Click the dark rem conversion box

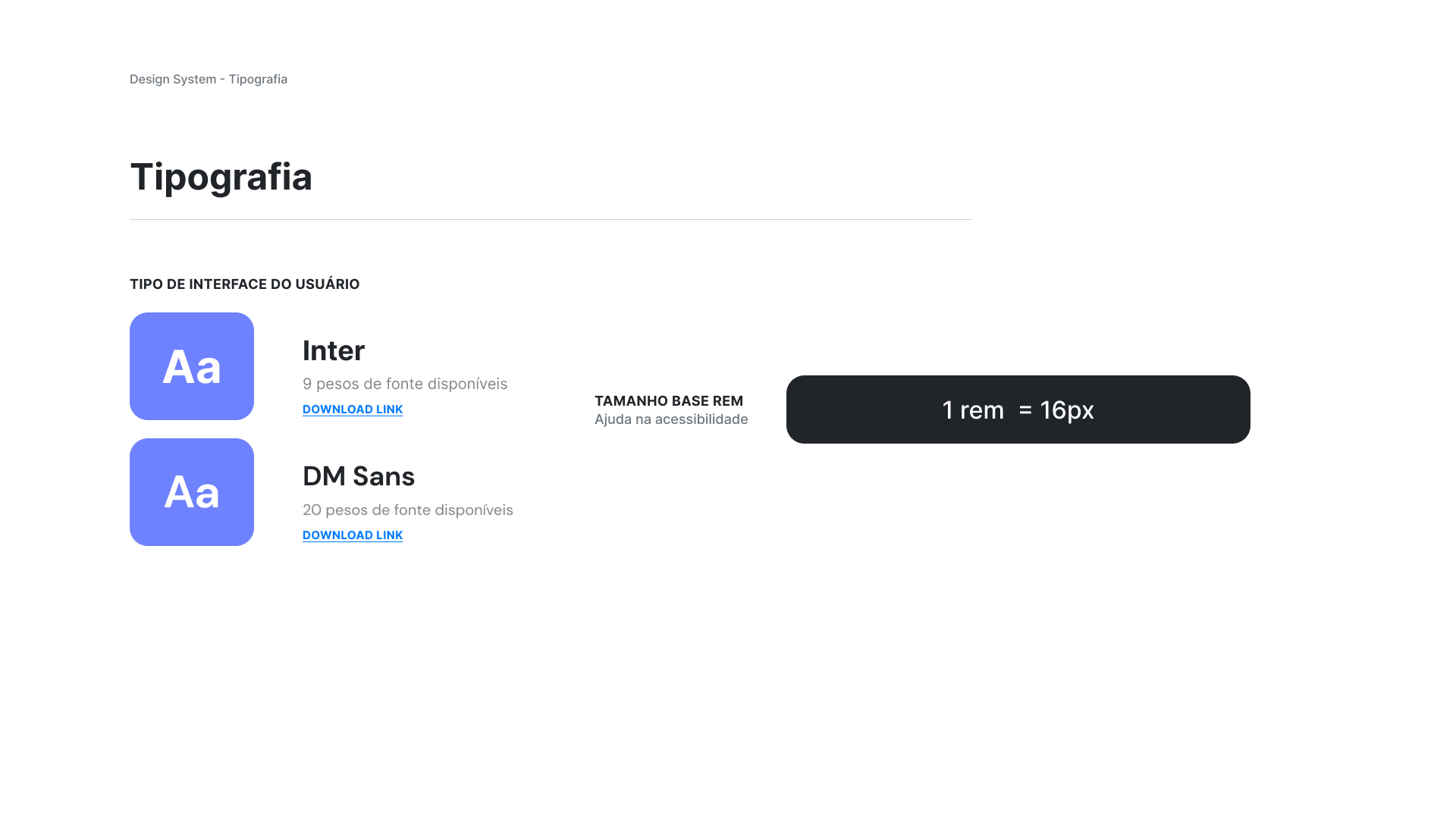click(1018, 409)
